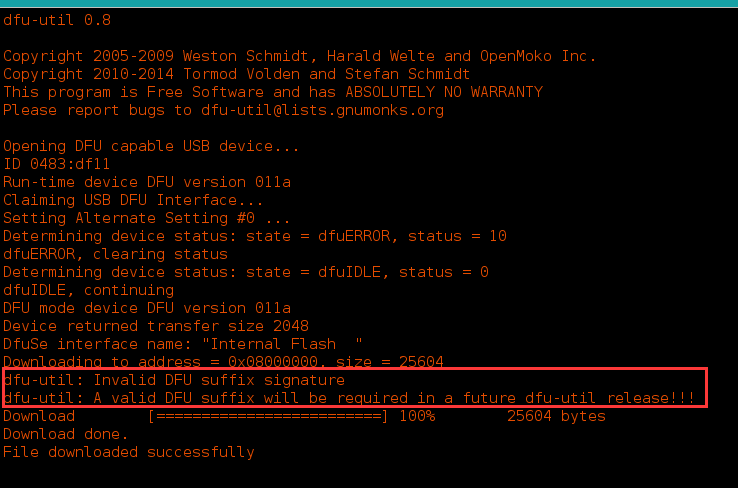Click the 2005-2009 copyright line
Screen dimensions: 738x488
[299, 56]
